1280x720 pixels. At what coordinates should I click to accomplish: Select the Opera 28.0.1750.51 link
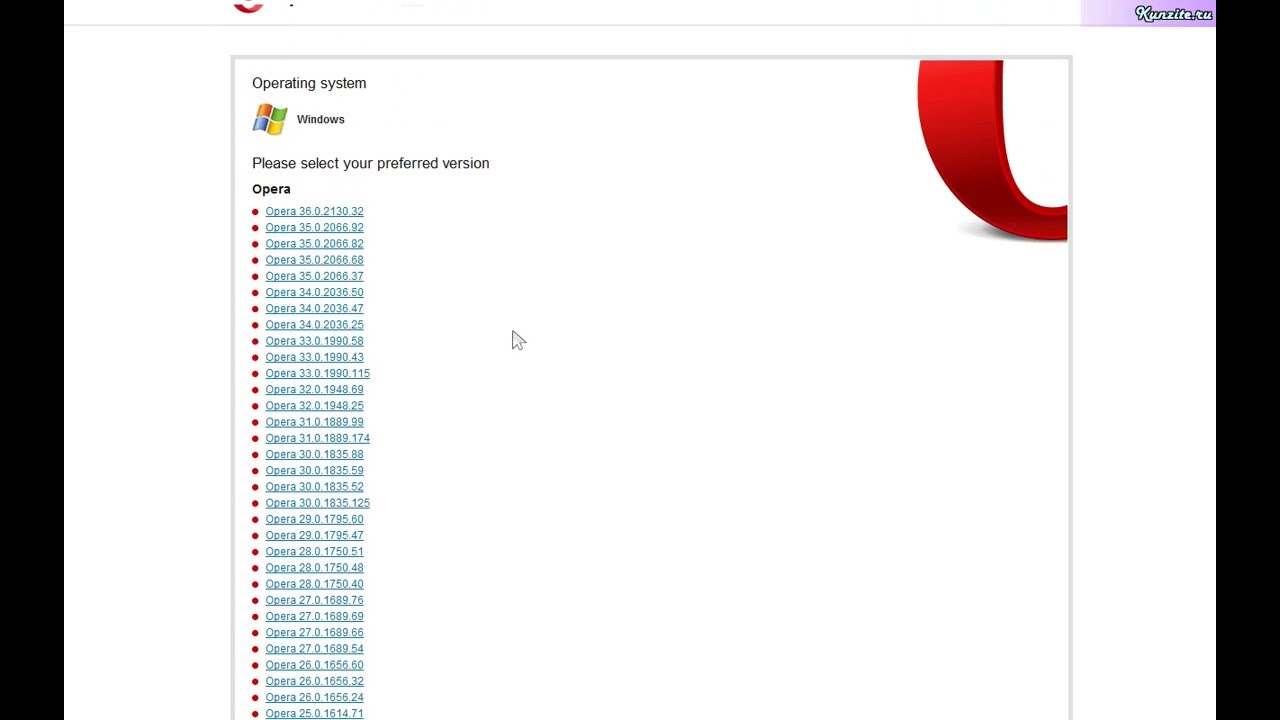(314, 551)
